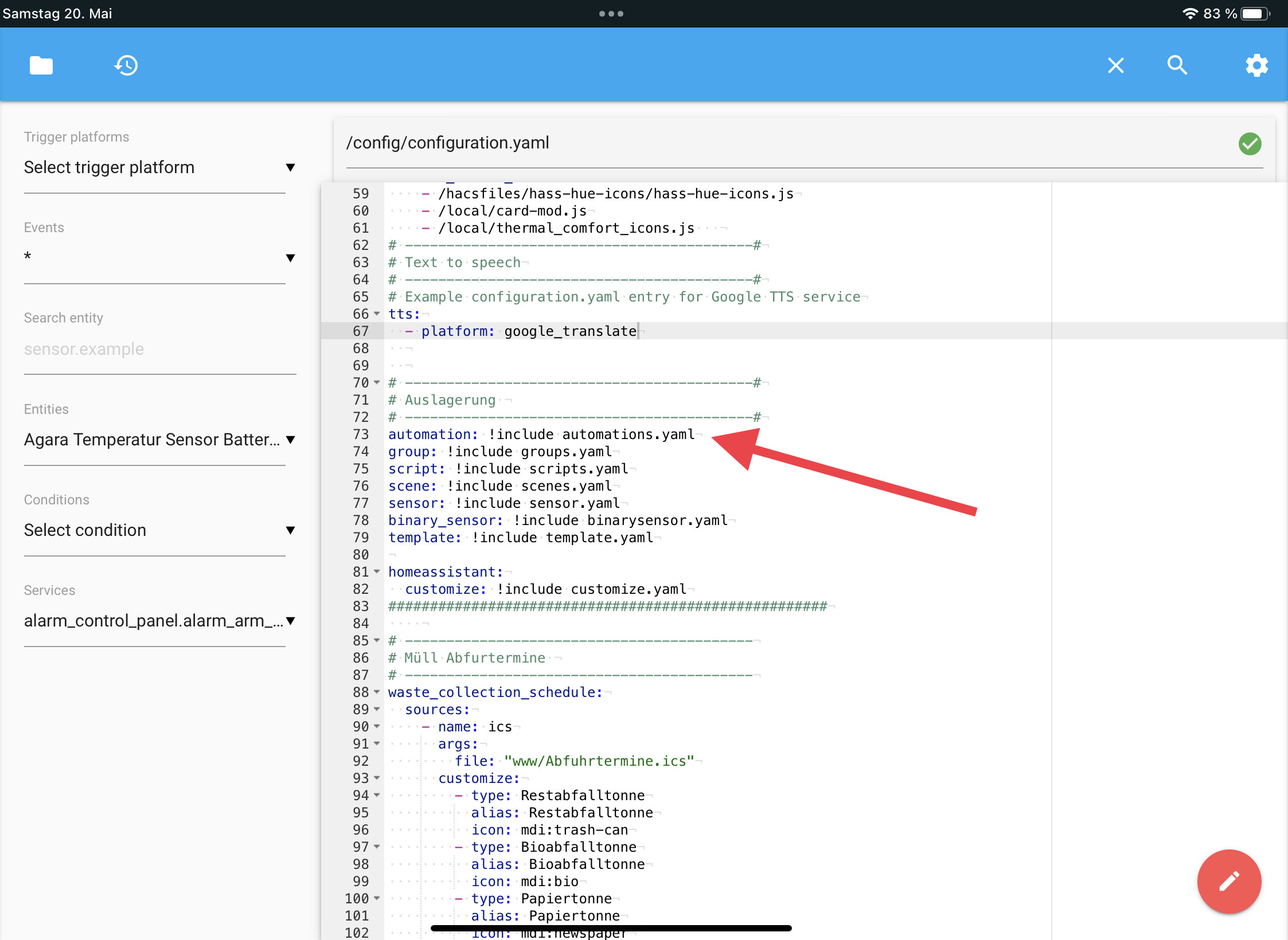
Task: Click the X close file icon
Action: 1115,65
